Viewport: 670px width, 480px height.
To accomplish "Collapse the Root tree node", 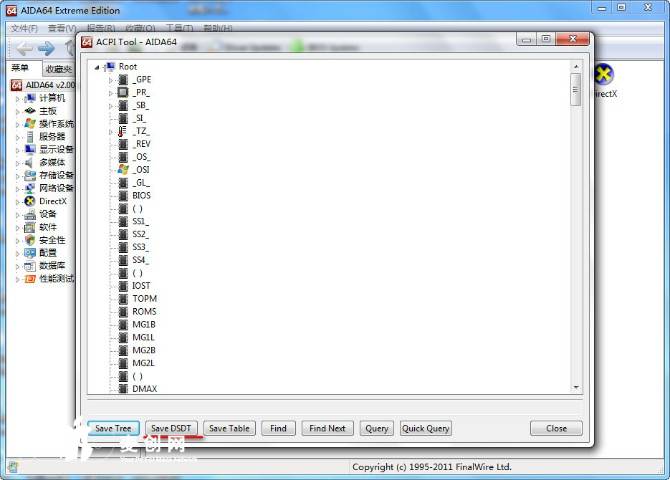I will [x=97, y=67].
